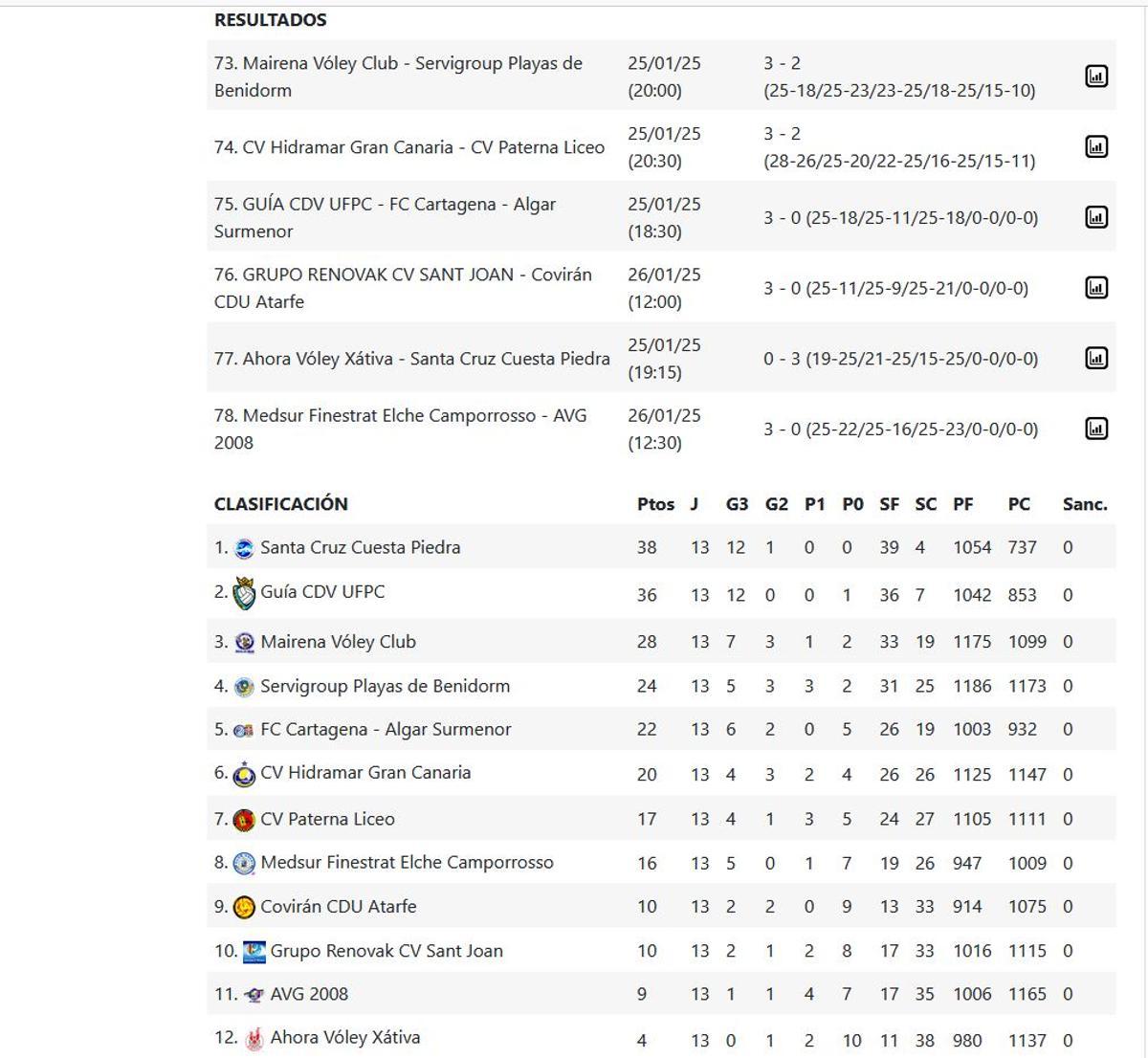
Task: Click the RESULTADOS section header
Action: [x=270, y=18]
